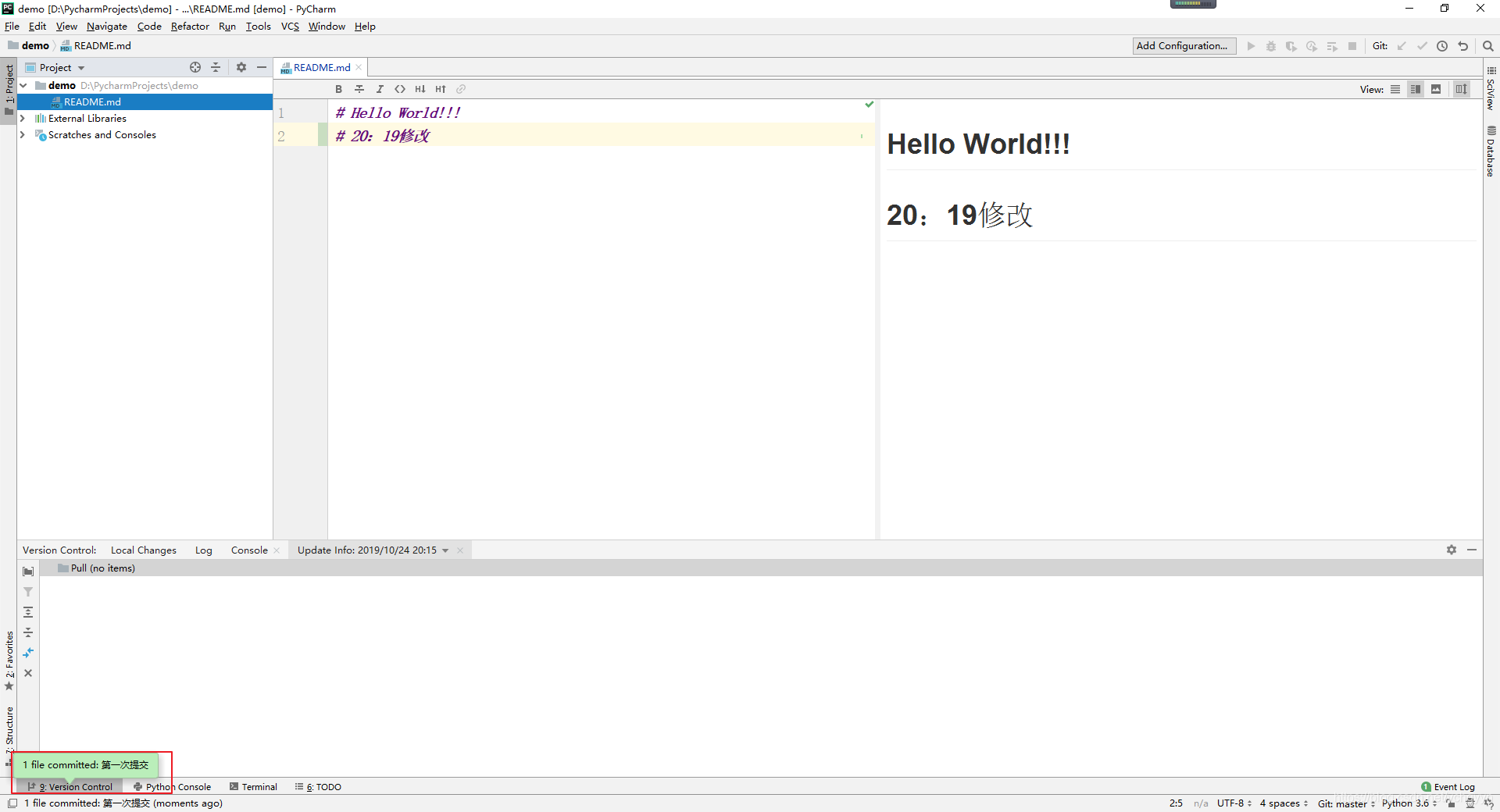Collapse the demo project root node
Image resolution: width=1500 pixels, height=812 pixels.
pos(23,85)
